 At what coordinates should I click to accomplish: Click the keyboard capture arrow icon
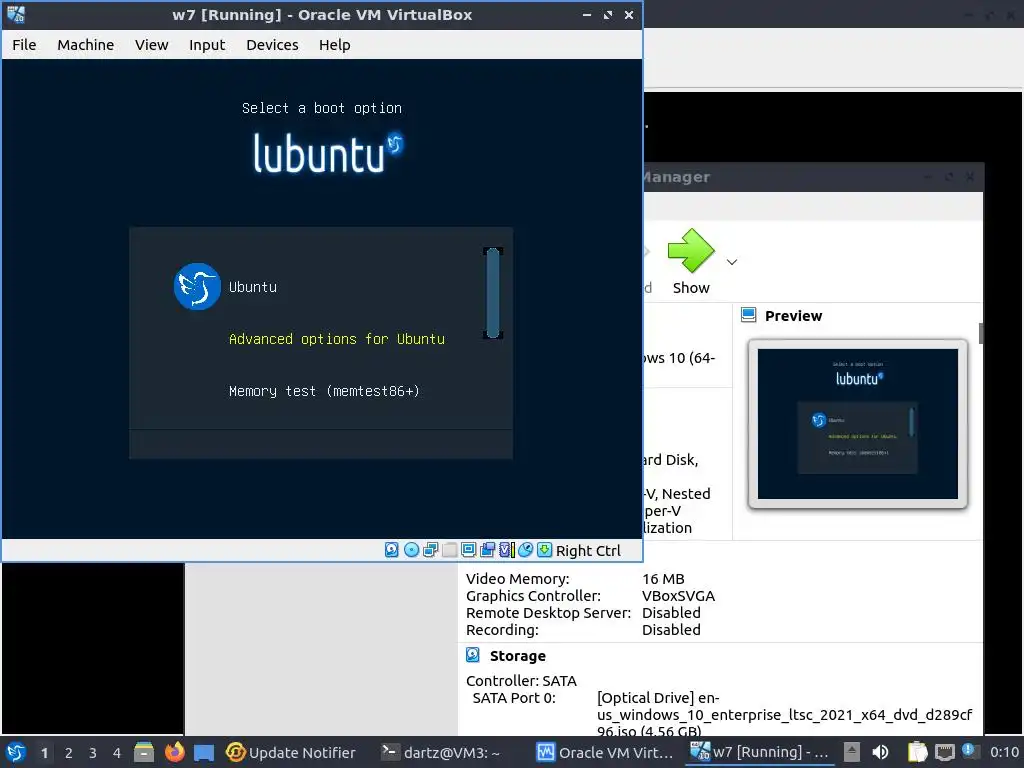click(x=545, y=551)
